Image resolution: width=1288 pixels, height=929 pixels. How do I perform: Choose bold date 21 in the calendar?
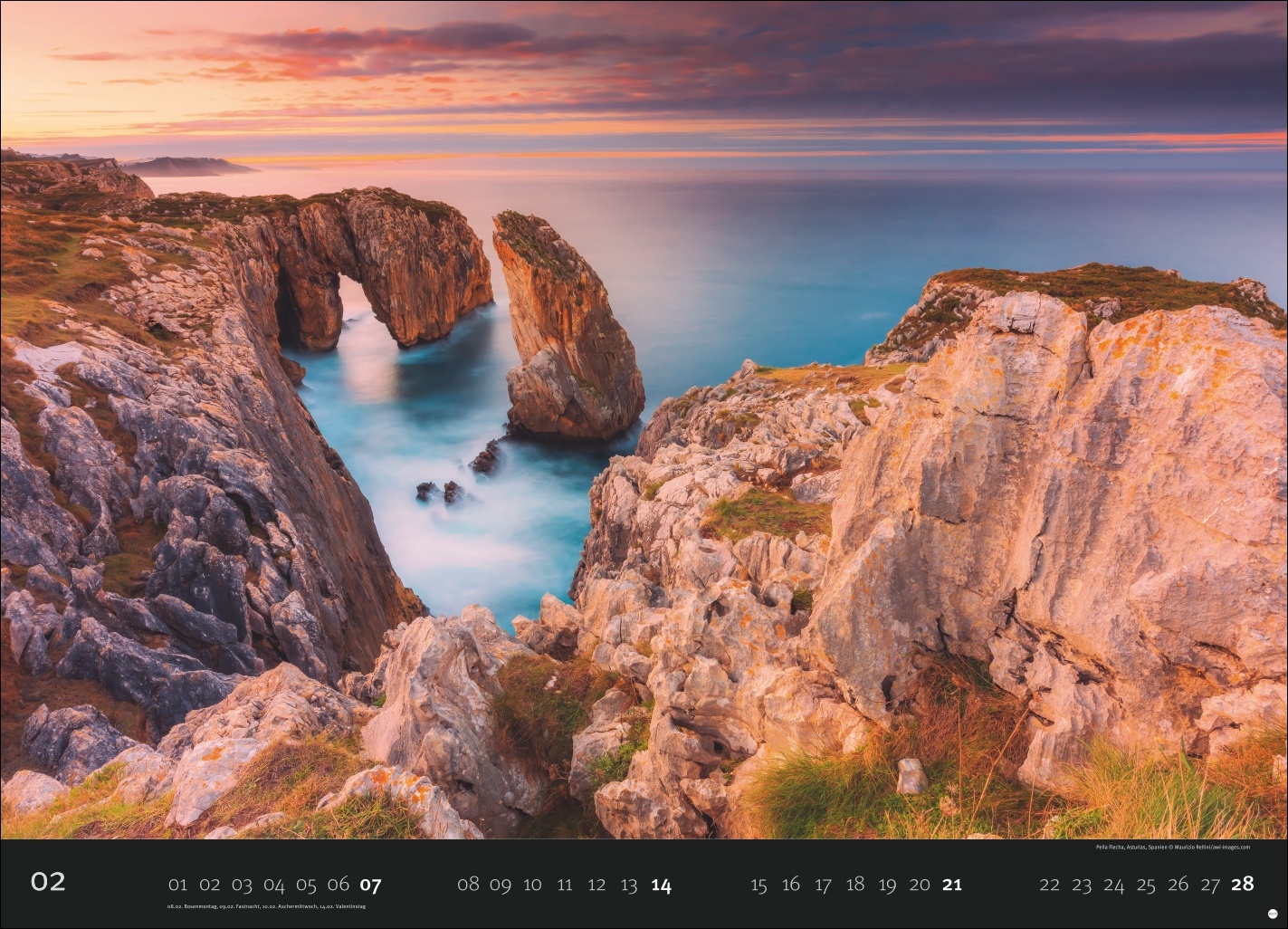(951, 885)
